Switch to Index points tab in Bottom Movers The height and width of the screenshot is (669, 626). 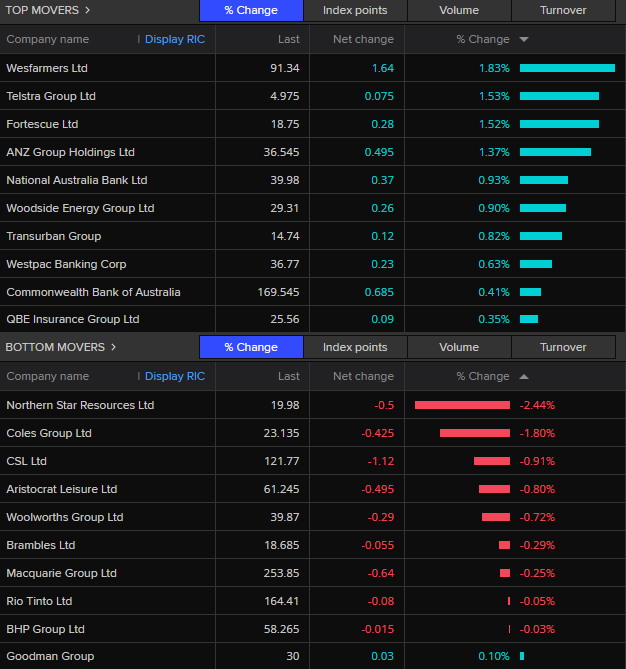tap(355, 347)
